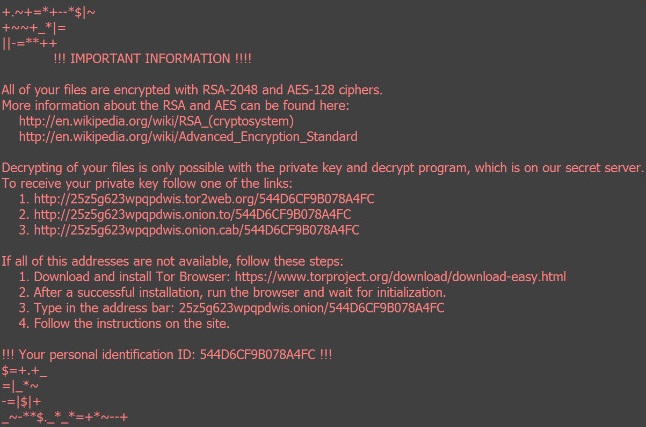The width and height of the screenshot is (646, 427).
Task: Click the onion.cab link in the list
Action: pyautogui.click(x=196, y=230)
